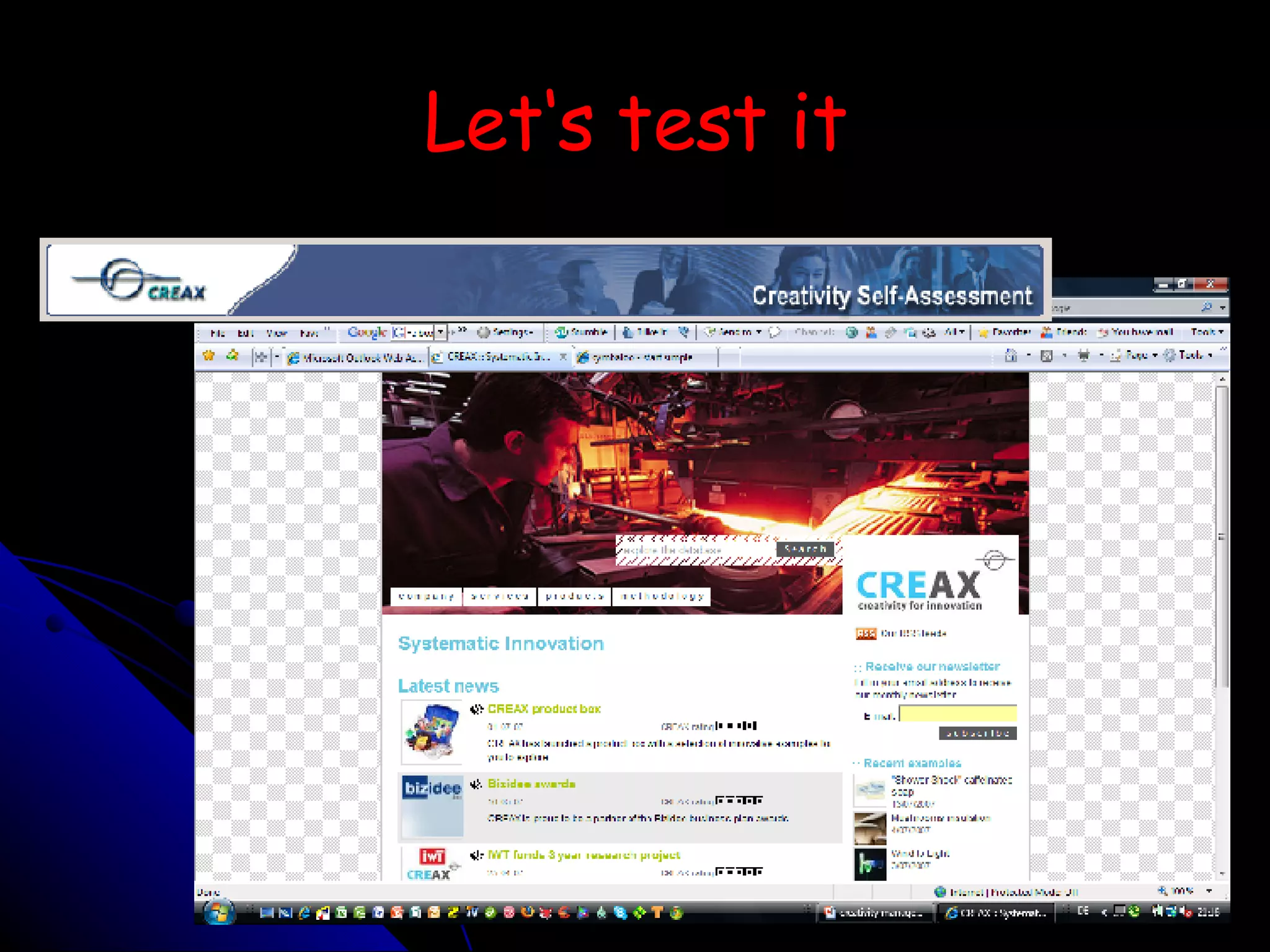This screenshot has width=1270, height=952.
Task: Click the Skype icon in the quick launch
Action: coord(620,912)
